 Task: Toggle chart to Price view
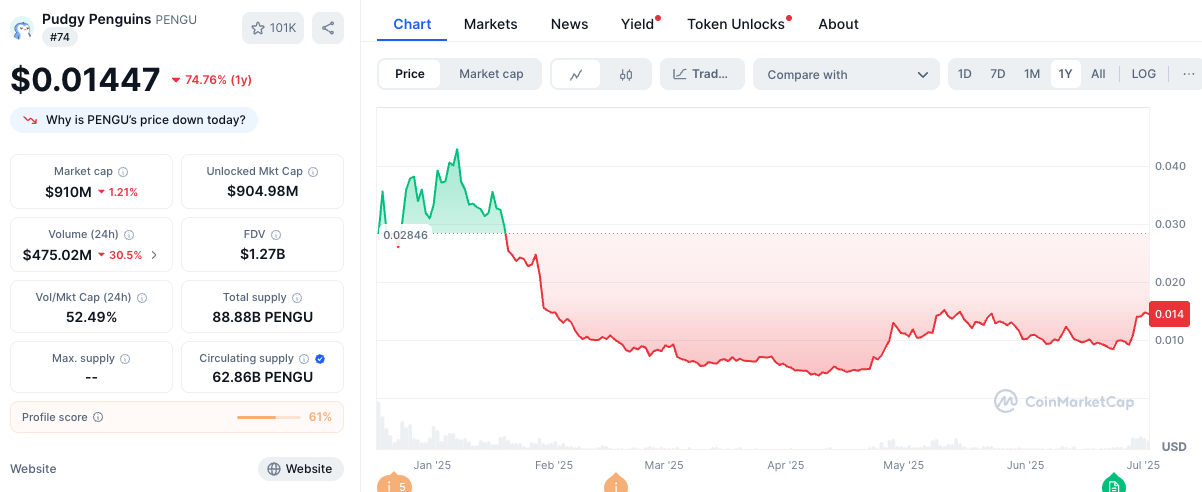tap(410, 74)
